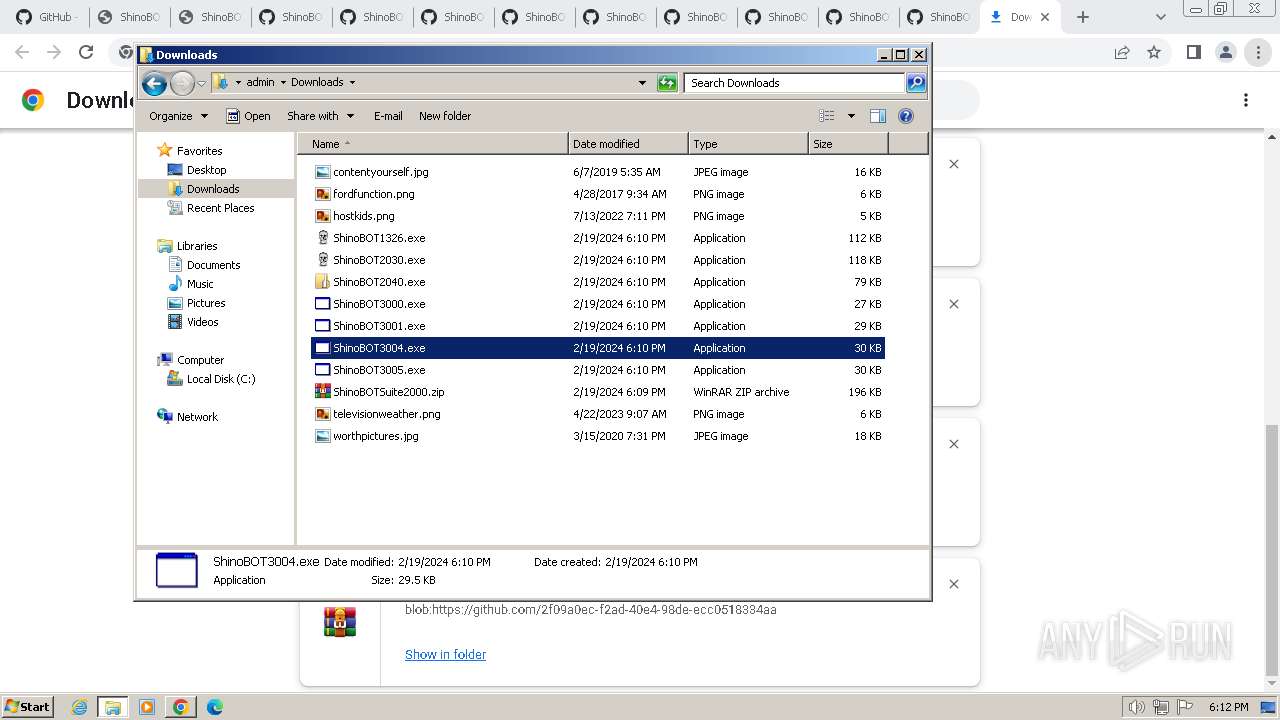1280x720 pixels.
Task: Focus the Search Downloads field
Action: point(794,83)
